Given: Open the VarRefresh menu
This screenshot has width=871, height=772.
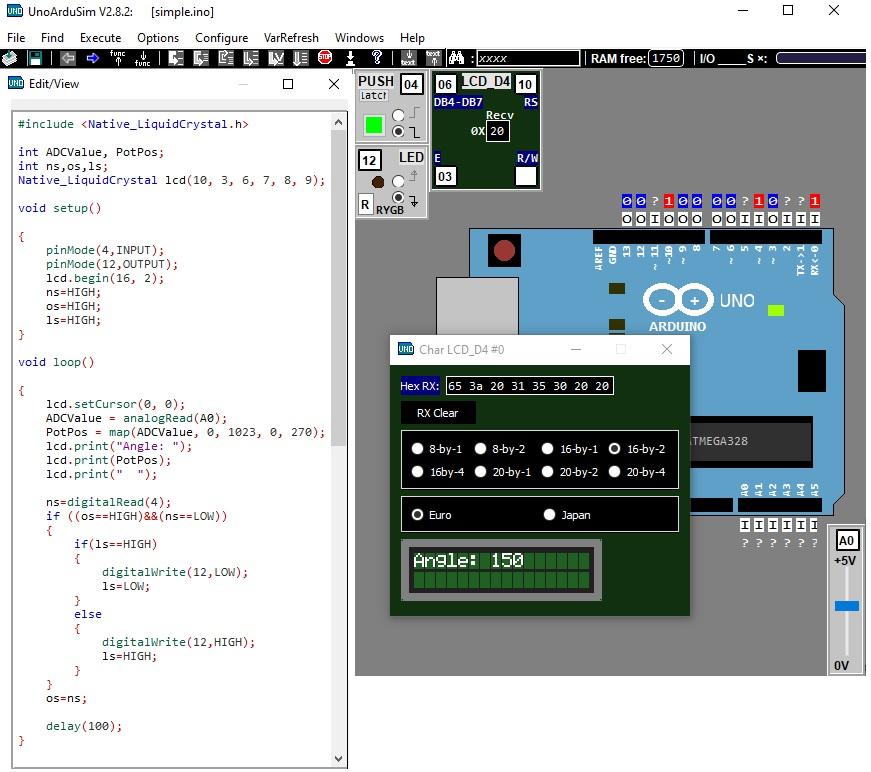Looking at the screenshot, I should pyautogui.click(x=291, y=38).
